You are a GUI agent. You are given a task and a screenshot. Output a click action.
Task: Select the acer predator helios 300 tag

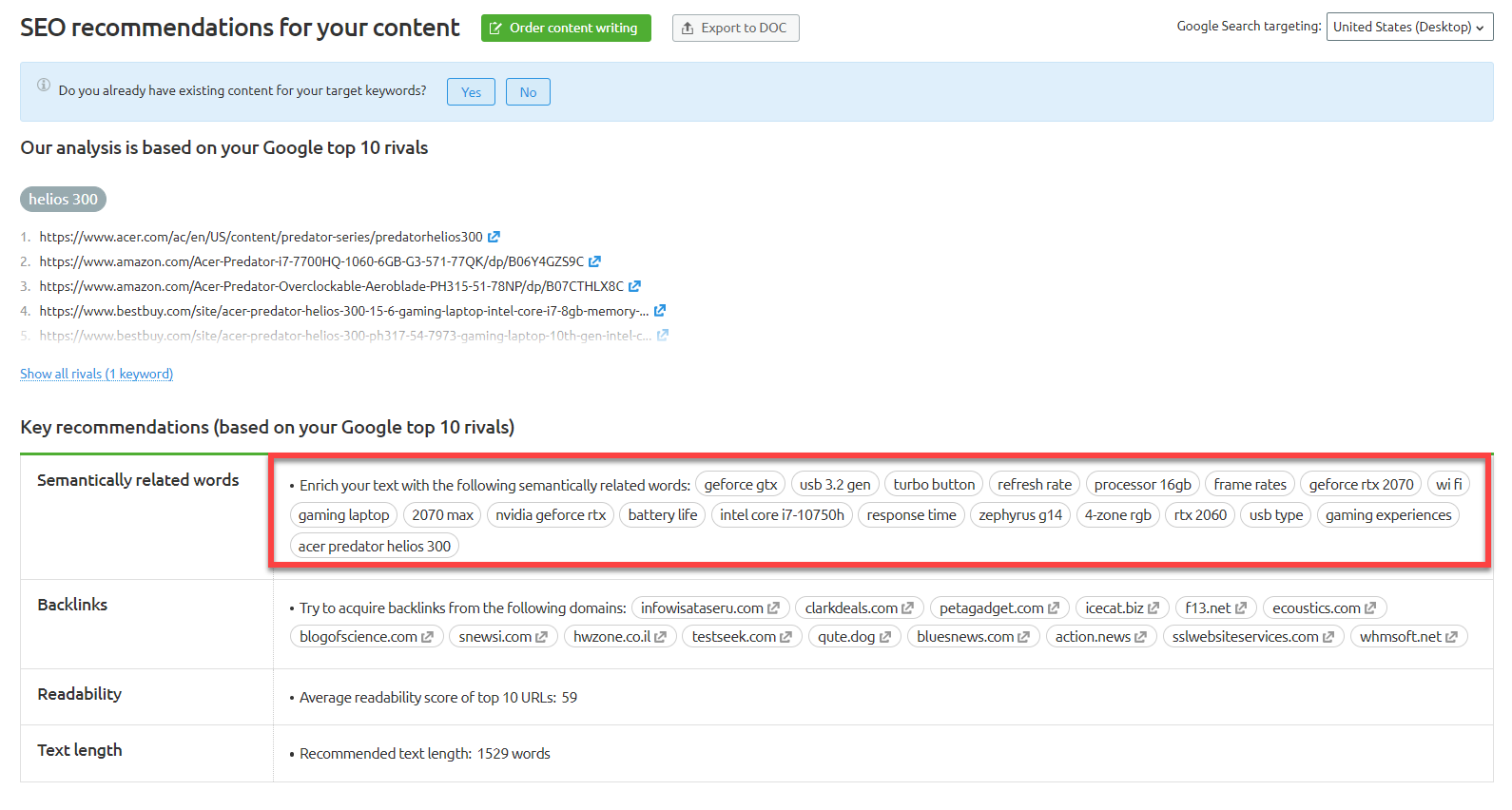(375, 547)
